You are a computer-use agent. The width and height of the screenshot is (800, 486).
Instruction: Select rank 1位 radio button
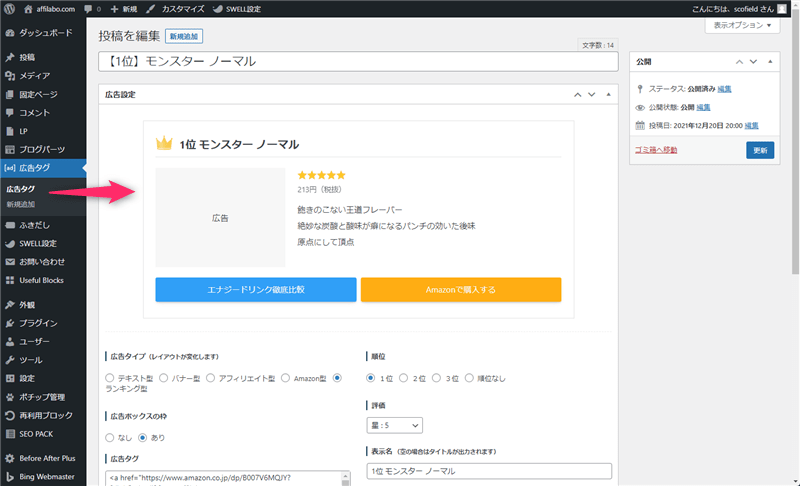pyautogui.click(x=370, y=378)
